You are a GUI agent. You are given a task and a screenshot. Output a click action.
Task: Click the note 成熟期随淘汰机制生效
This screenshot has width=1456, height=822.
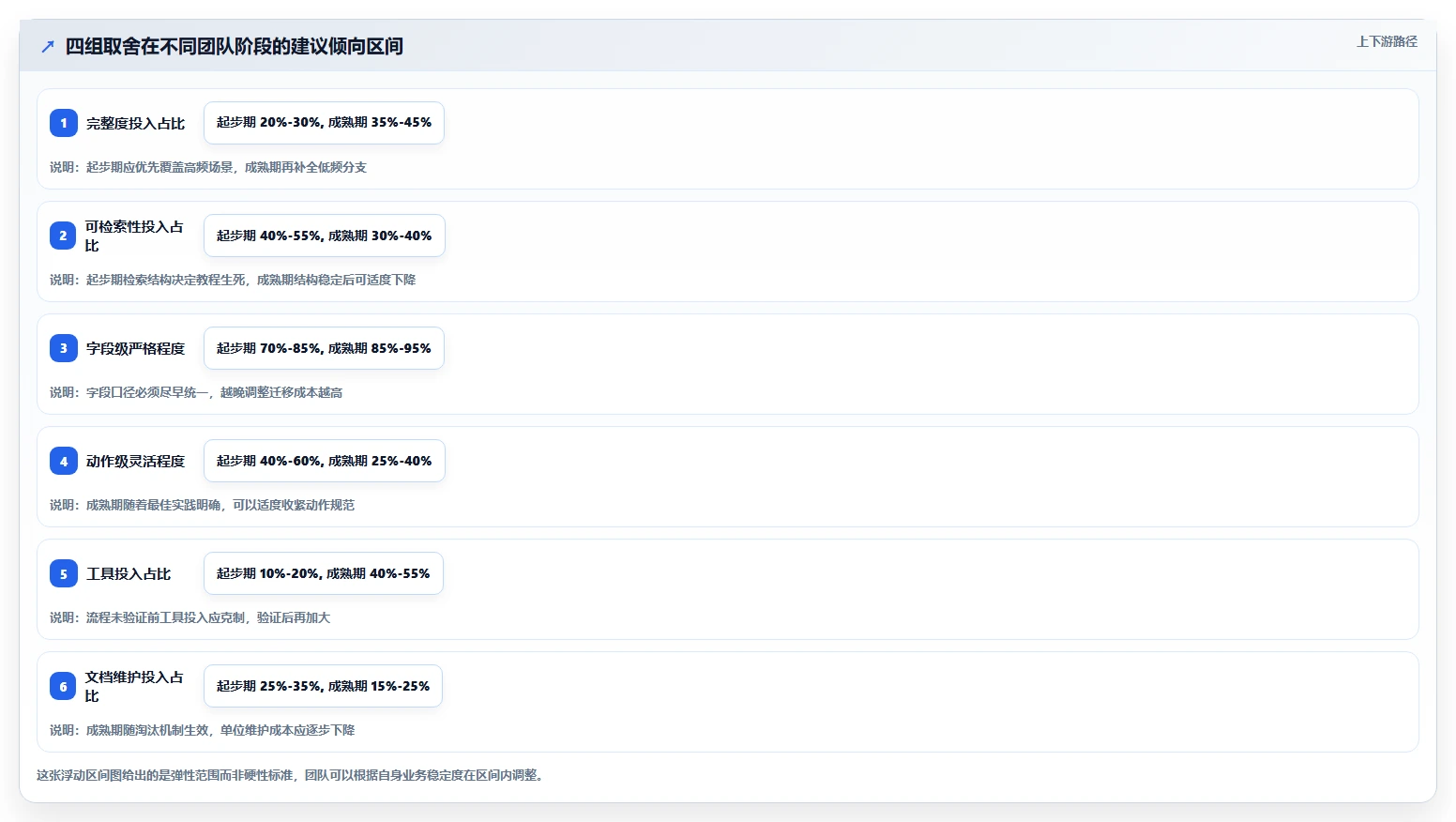(x=202, y=730)
